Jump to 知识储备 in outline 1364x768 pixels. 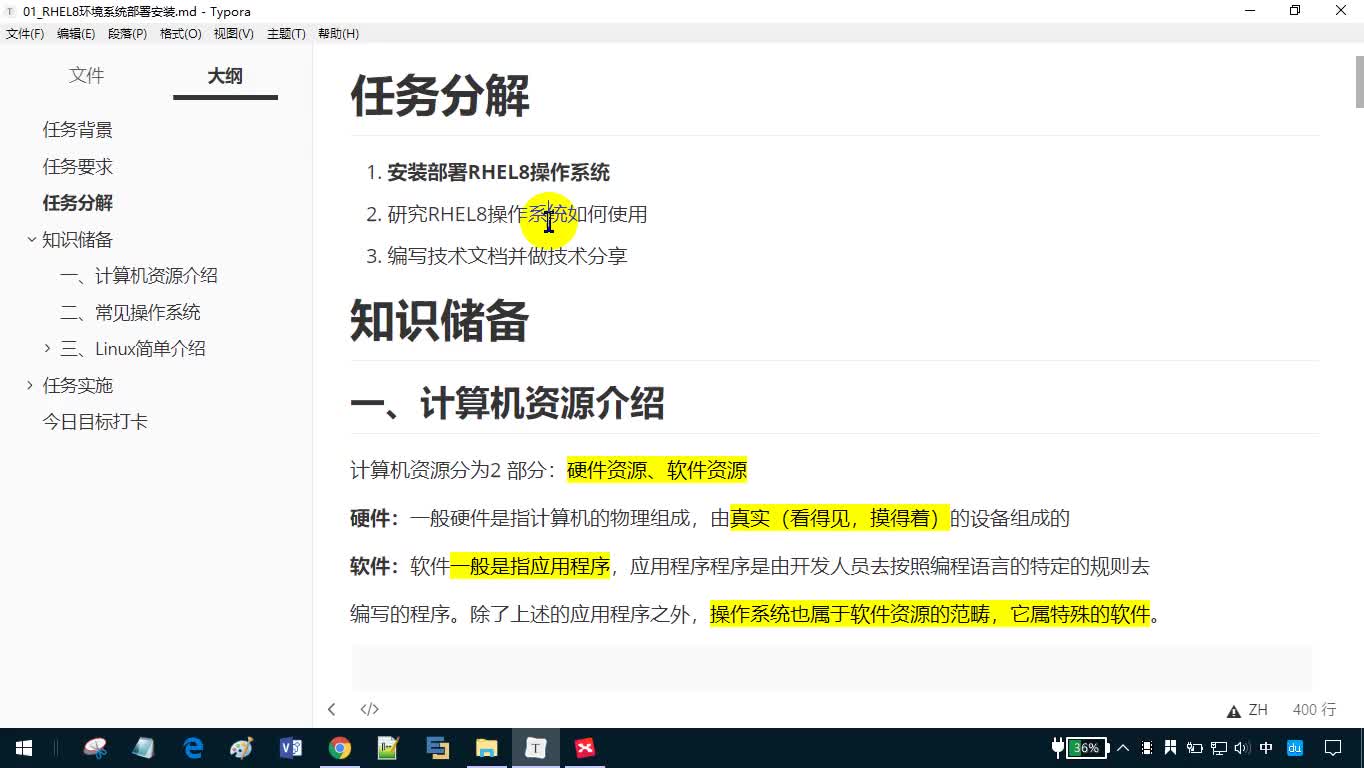point(78,240)
